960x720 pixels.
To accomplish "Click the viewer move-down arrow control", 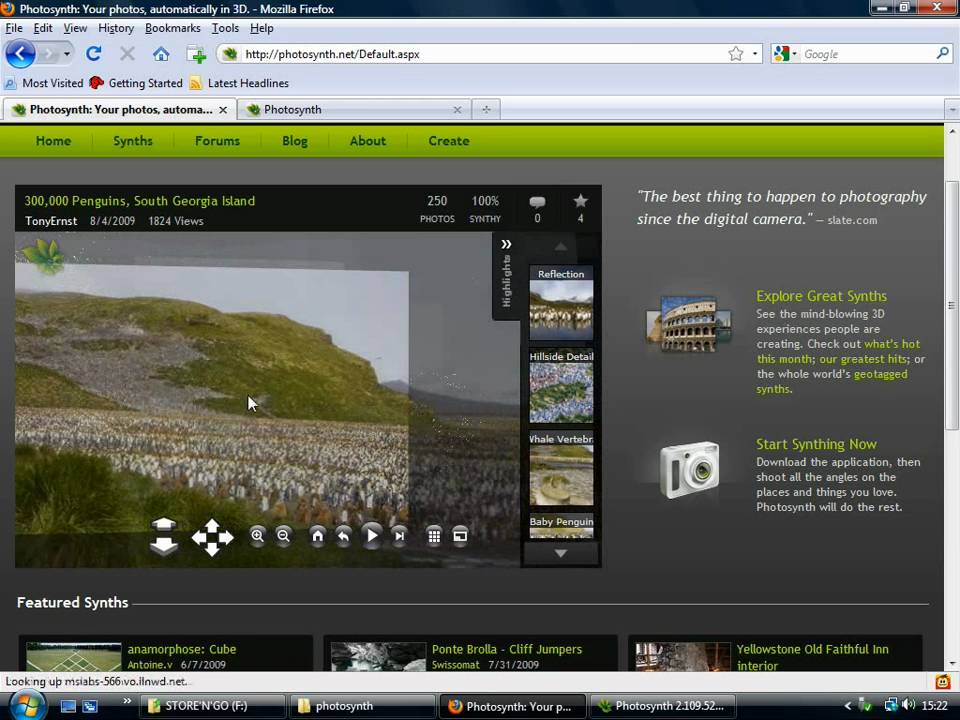I will pyautogui.click(x=163, y=546).
